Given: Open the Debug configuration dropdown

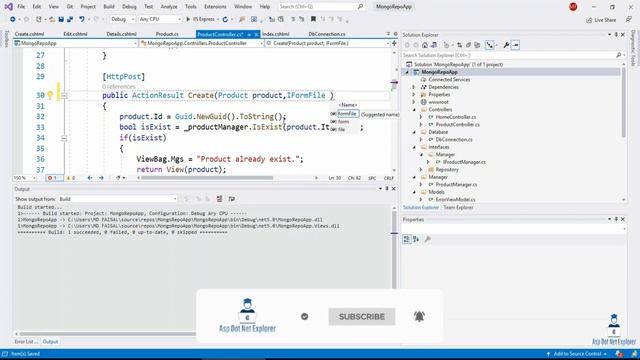Looking at the screenshot, I should (122, 19).
